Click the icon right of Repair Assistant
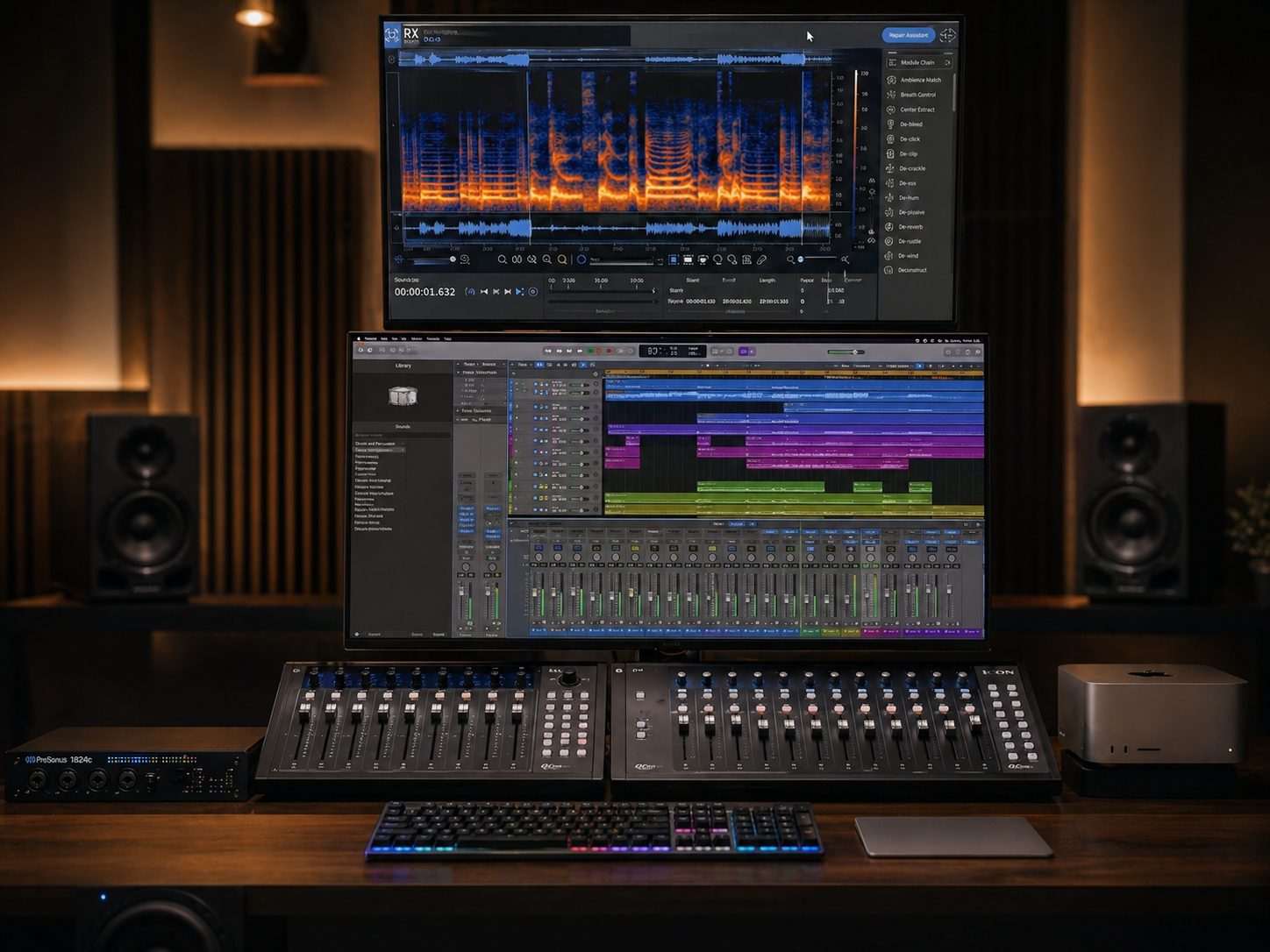This screenshot has width=1270, height=952. (948, 35)
